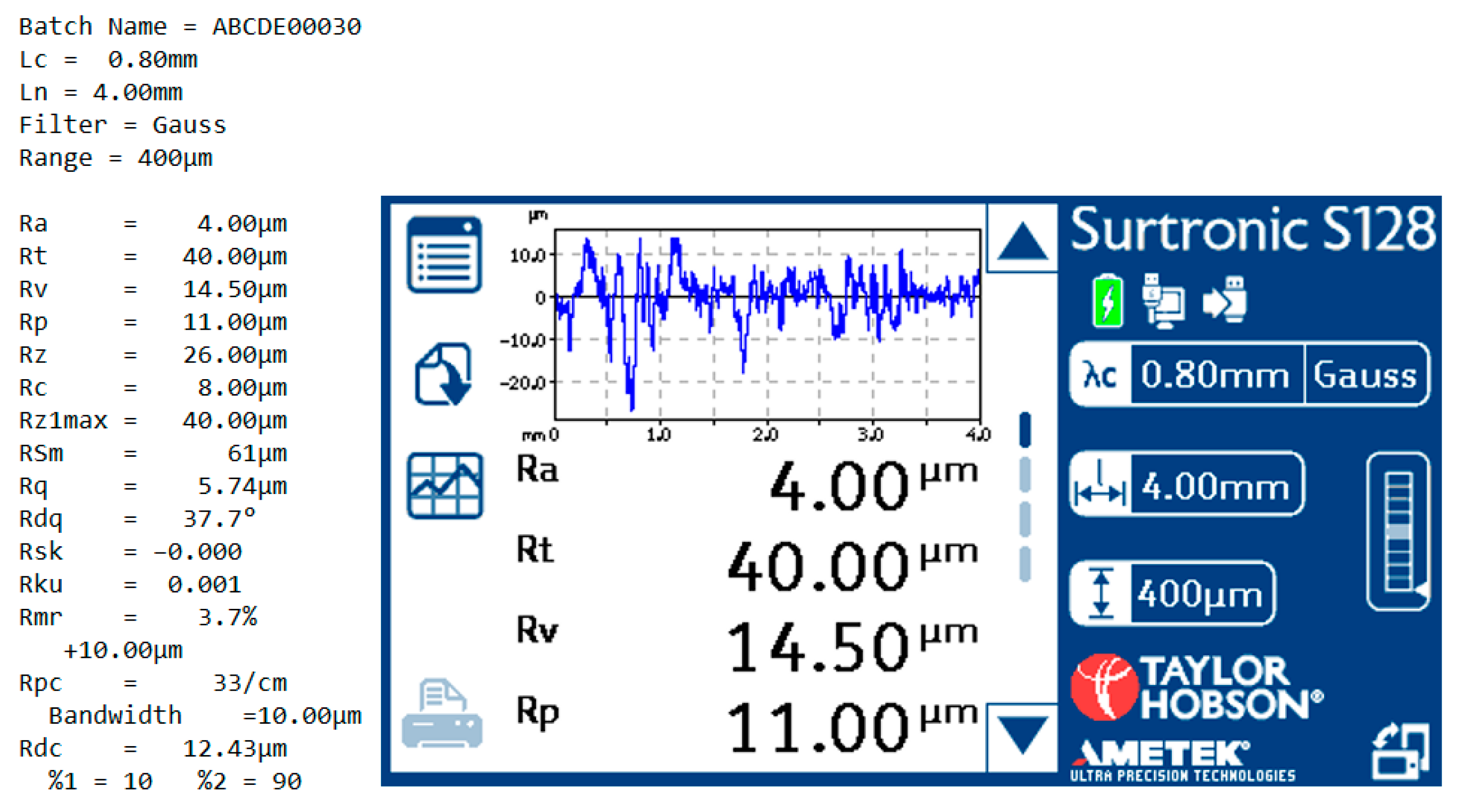Click the stylus position gauge indicator
Image resolution: width=1458 pixels, height=812 pixels.
[1397, 532]
